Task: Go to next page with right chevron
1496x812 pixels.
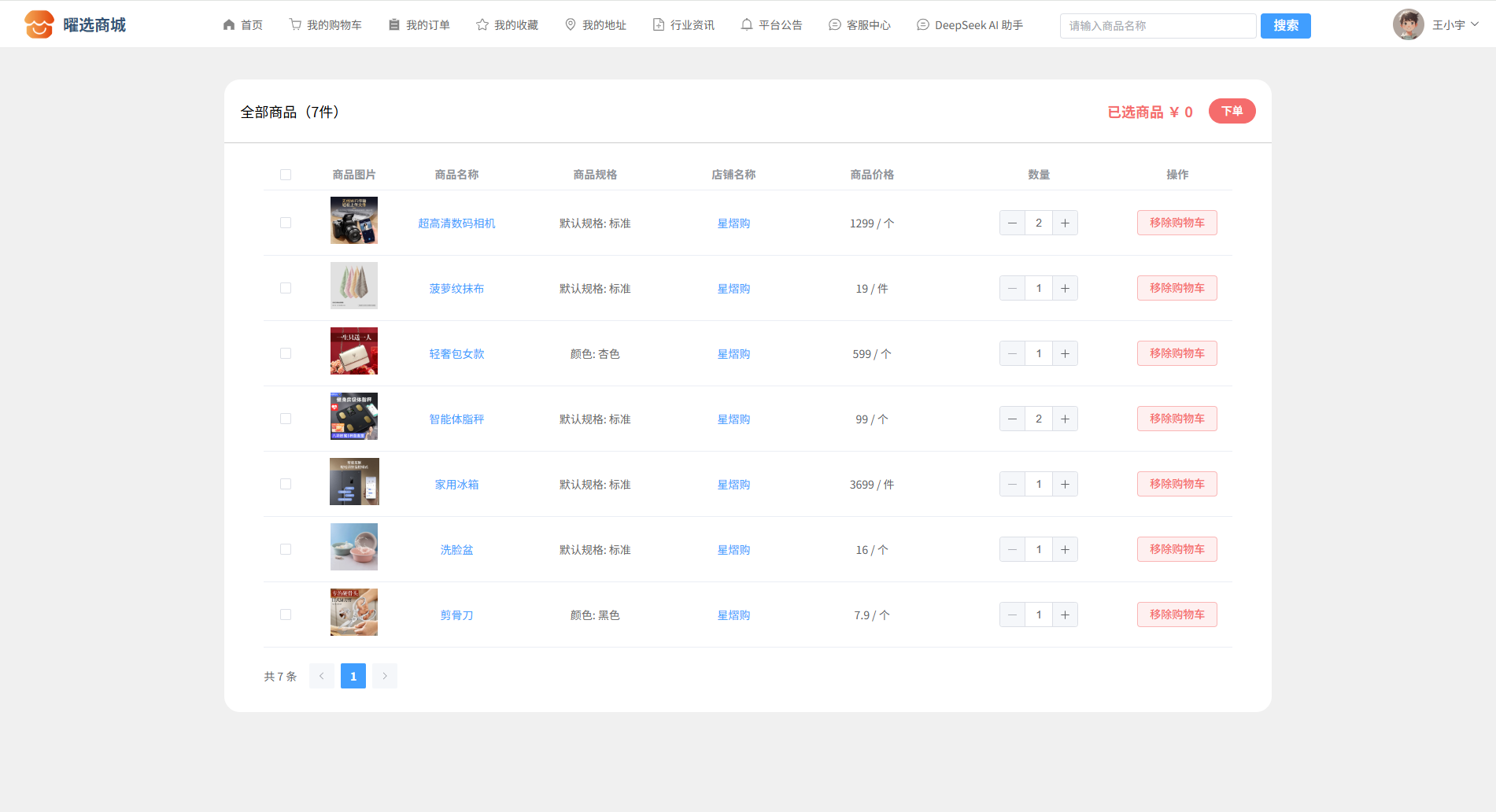Action: [x=385, y=677]
